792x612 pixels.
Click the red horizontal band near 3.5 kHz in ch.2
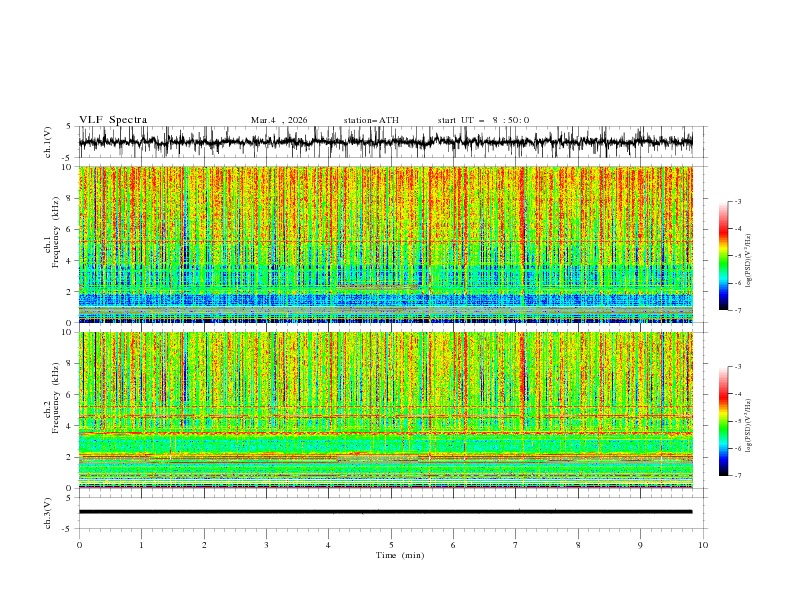(385, 433)
